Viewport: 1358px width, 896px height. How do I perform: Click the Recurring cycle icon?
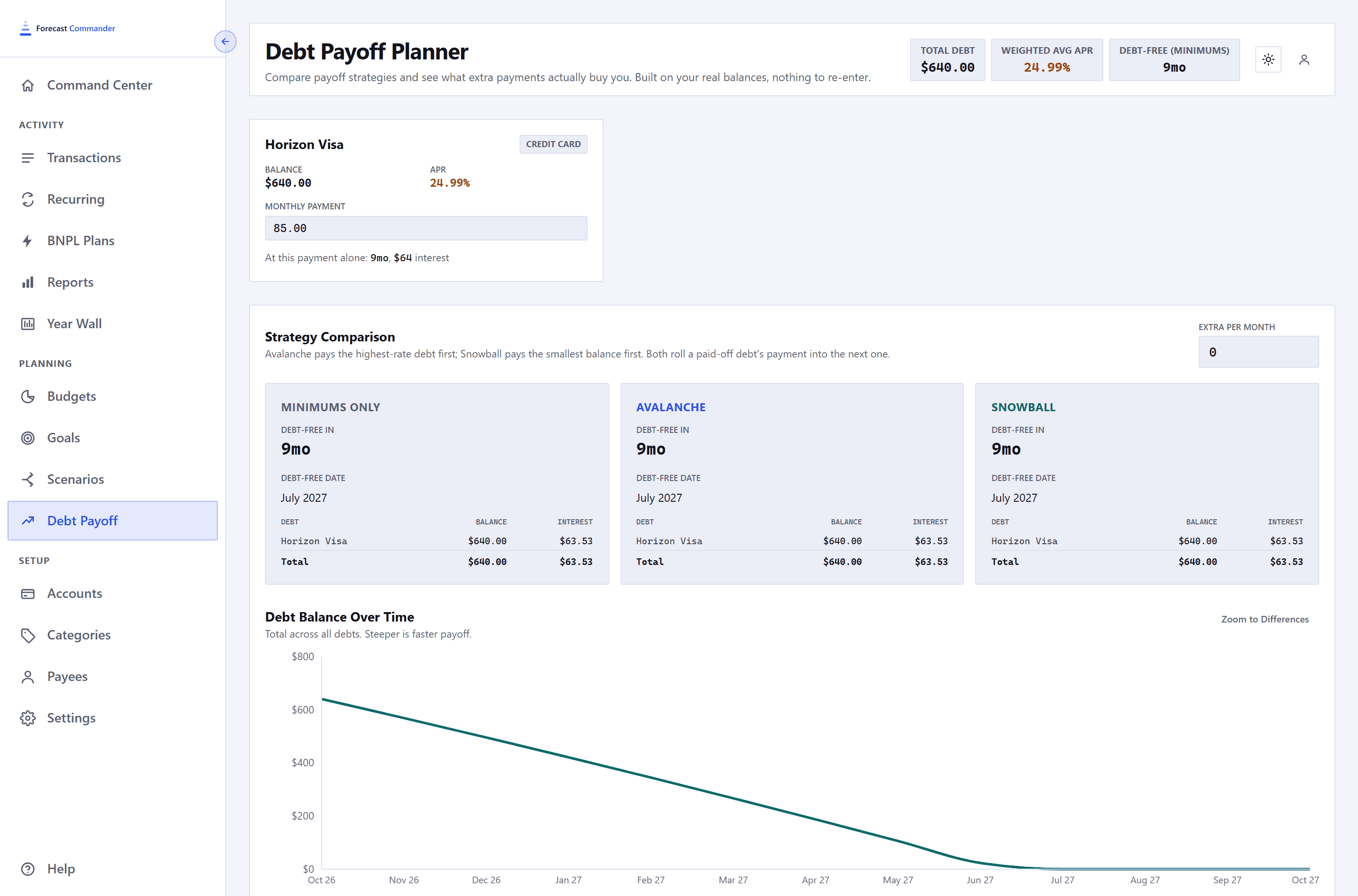27,199
